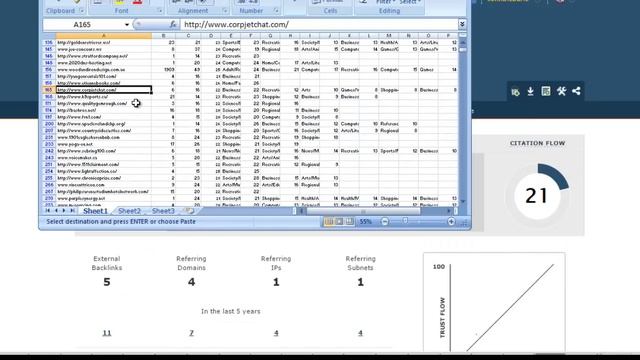Click the table report icon in Majestic toolbar

(546, 91)
